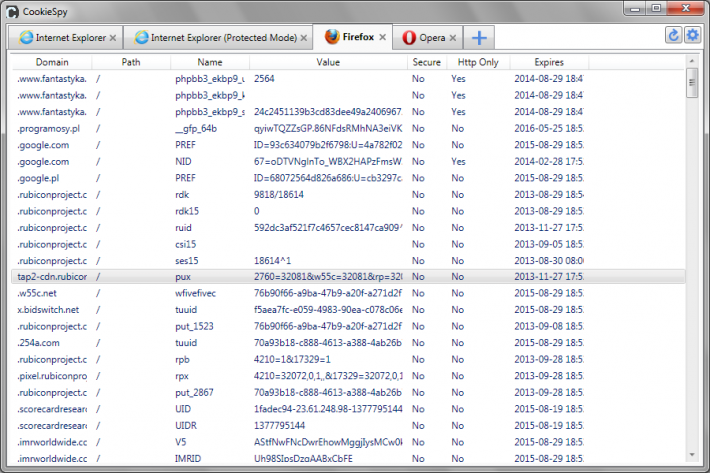Click the Firefox logo icon on tab
This screenshot has height=473, width=710.
click(x=332, y=37)
